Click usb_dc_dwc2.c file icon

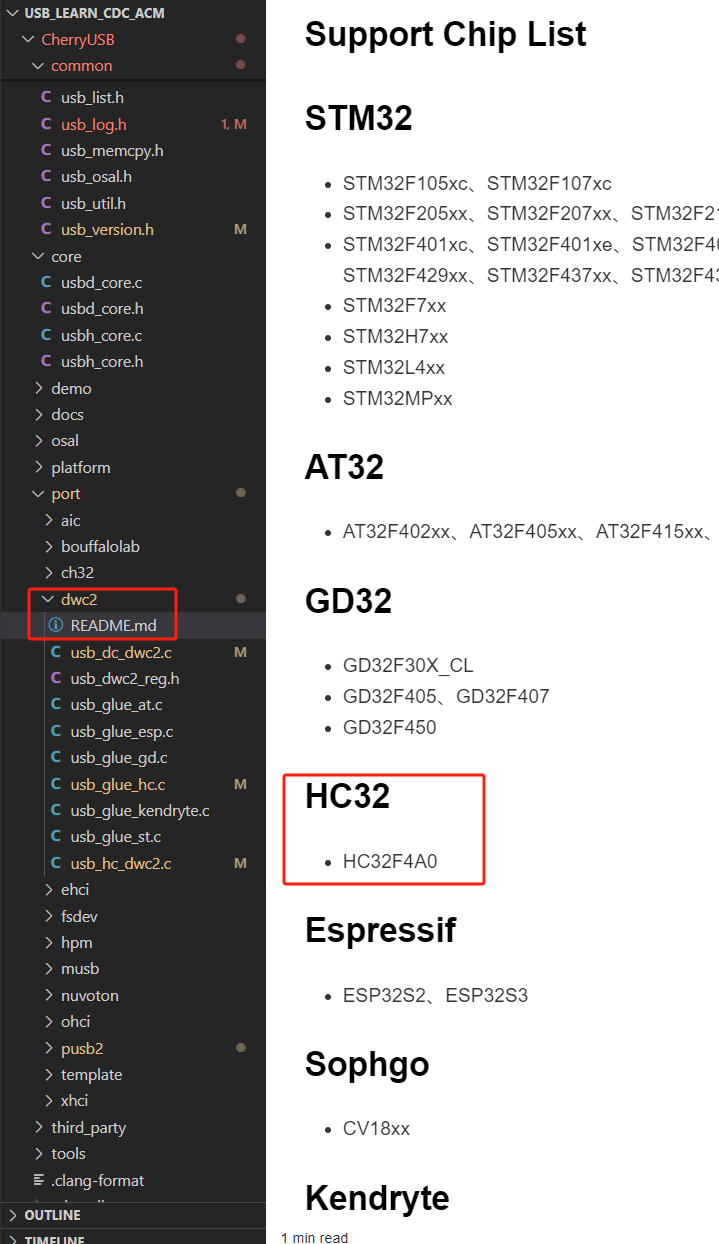(x=56, y=652)
